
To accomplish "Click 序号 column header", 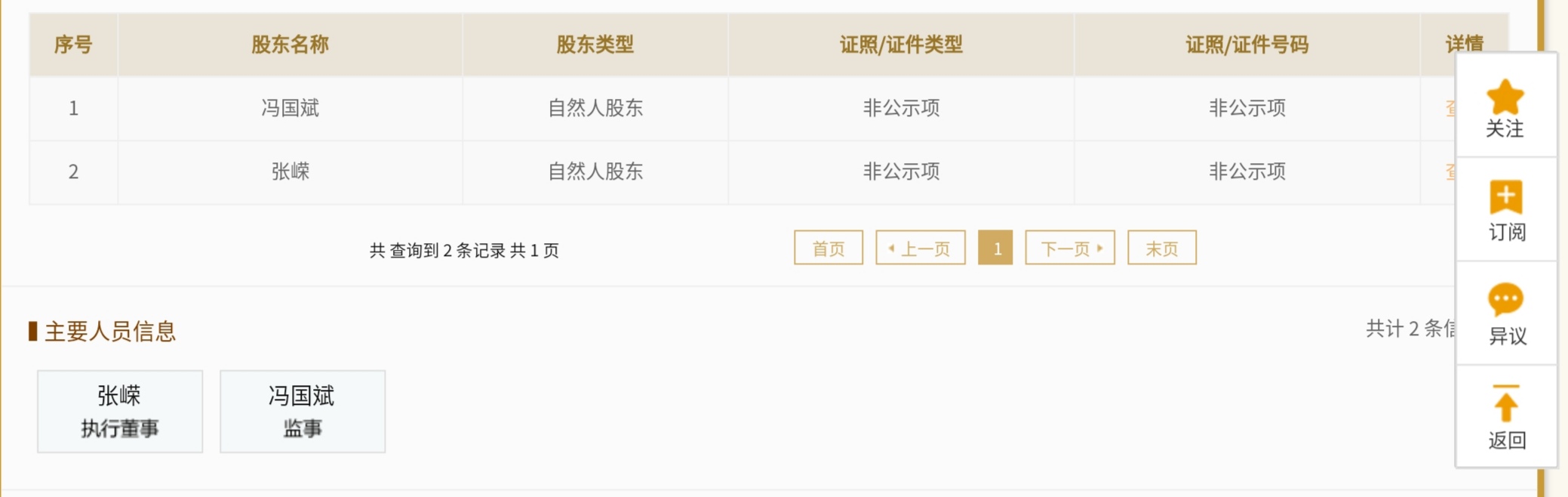I will [73, 45].
